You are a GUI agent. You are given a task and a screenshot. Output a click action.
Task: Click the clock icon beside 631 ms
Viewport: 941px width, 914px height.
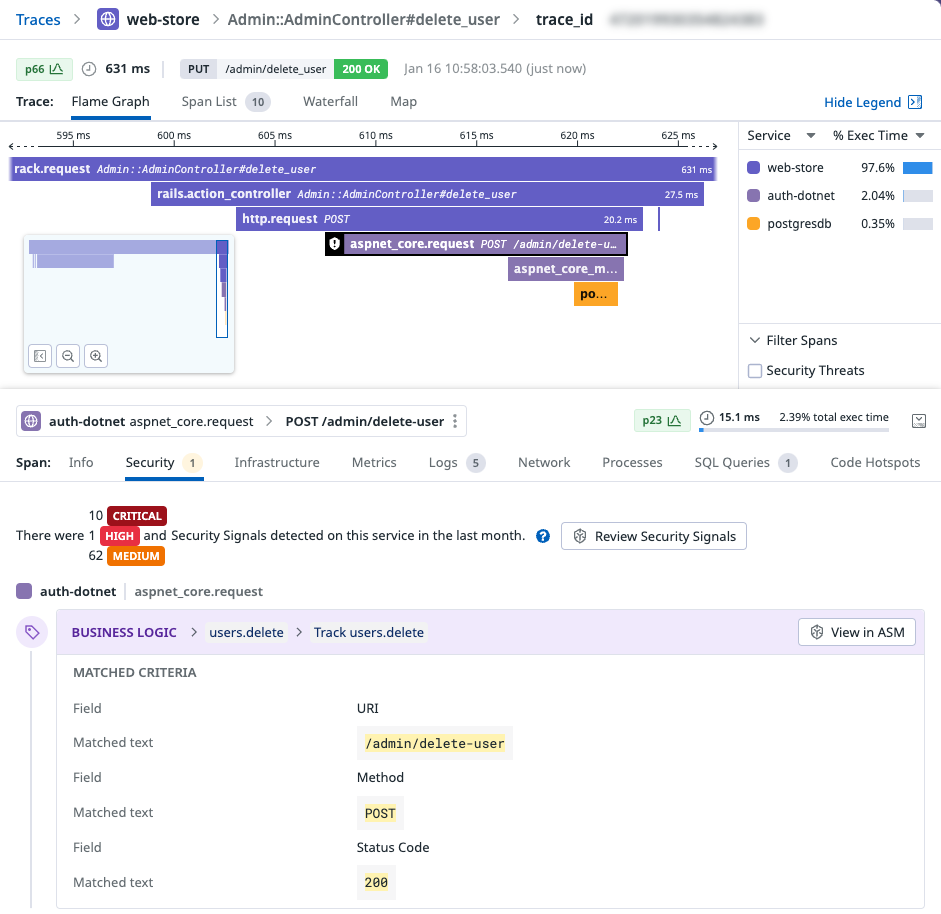coord(89,69)
